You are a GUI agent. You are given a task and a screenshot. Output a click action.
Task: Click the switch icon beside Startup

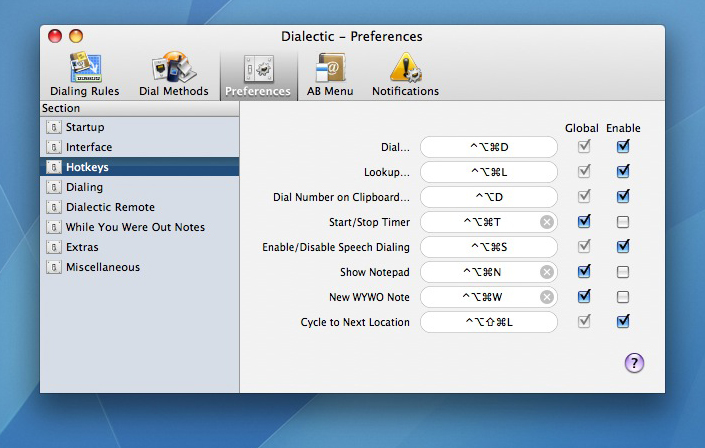point(54,127)
